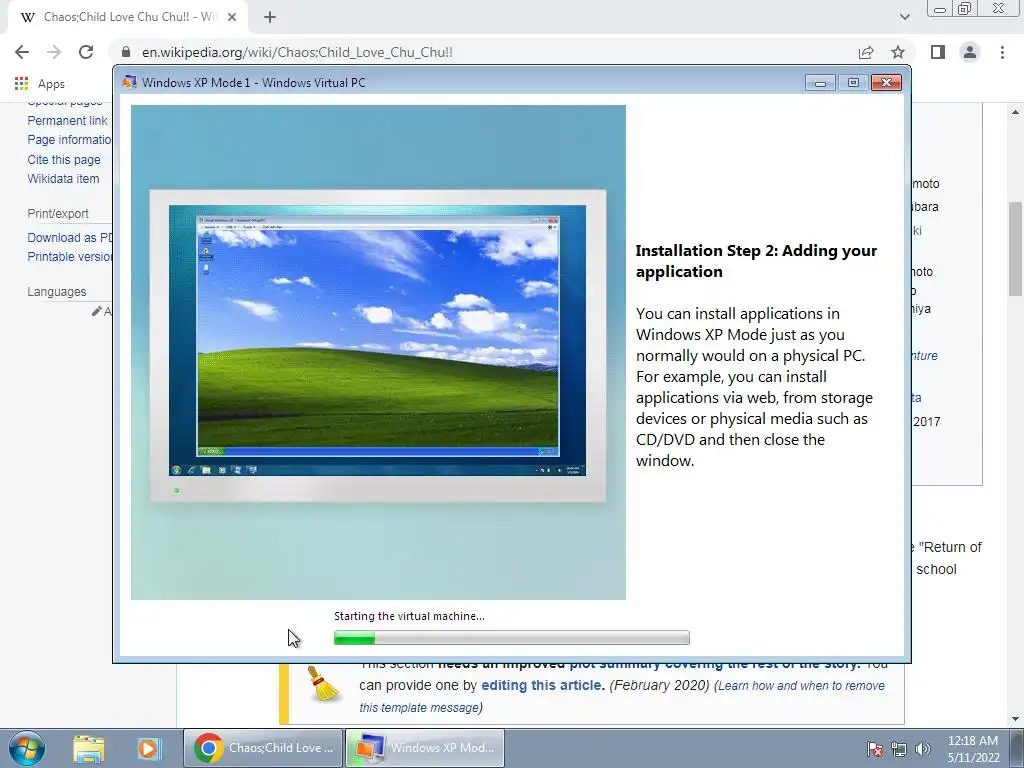The width and height of the screenshot is (1024, 768).
Task: Click the broom cleanup icon
Action: pos(323,684)
